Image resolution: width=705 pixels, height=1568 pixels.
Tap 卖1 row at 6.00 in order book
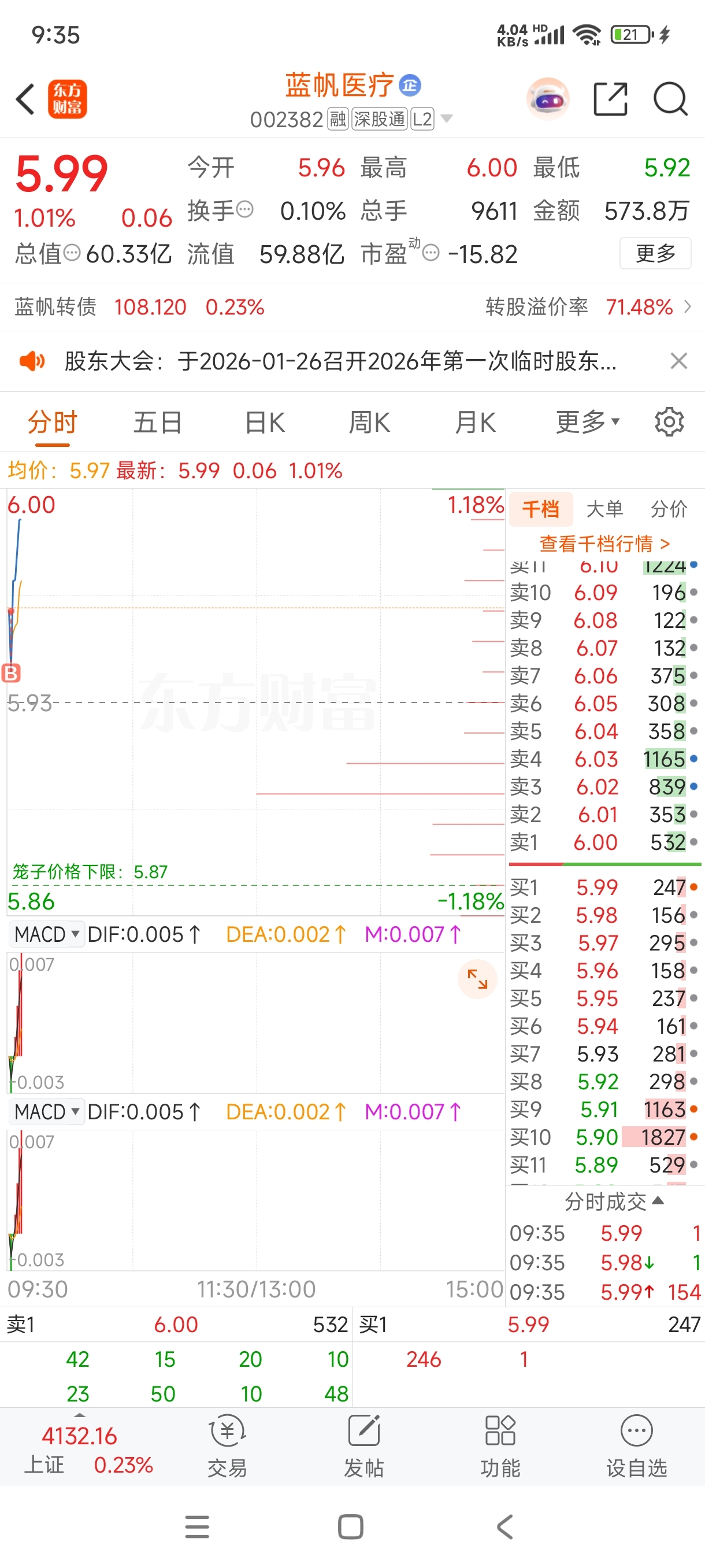point(604,842)
